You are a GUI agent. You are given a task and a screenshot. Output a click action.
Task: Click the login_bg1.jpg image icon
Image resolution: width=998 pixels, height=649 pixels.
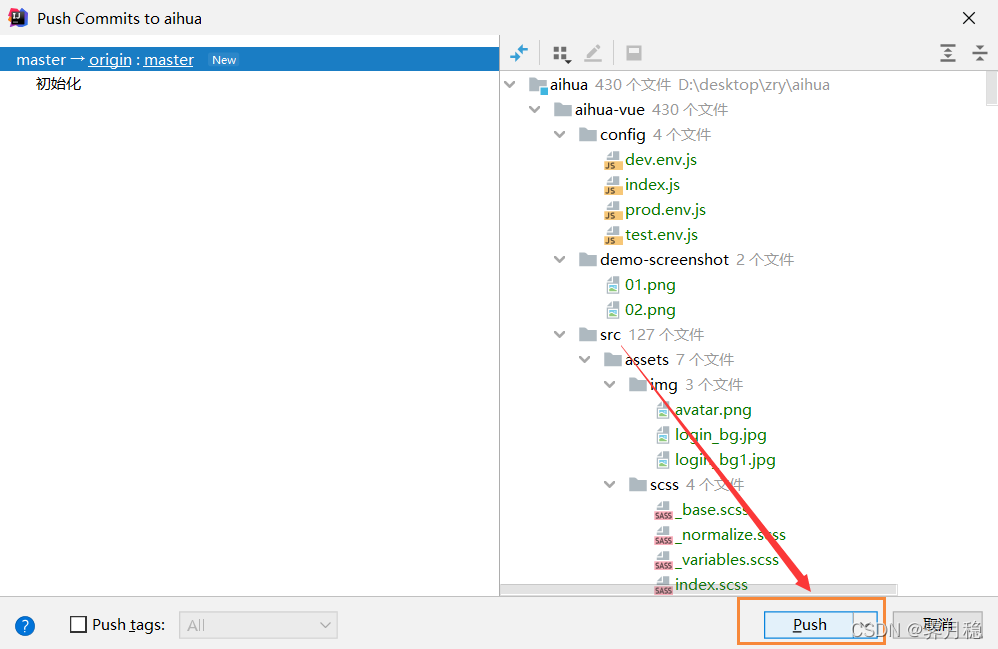(x=663, y=460)
